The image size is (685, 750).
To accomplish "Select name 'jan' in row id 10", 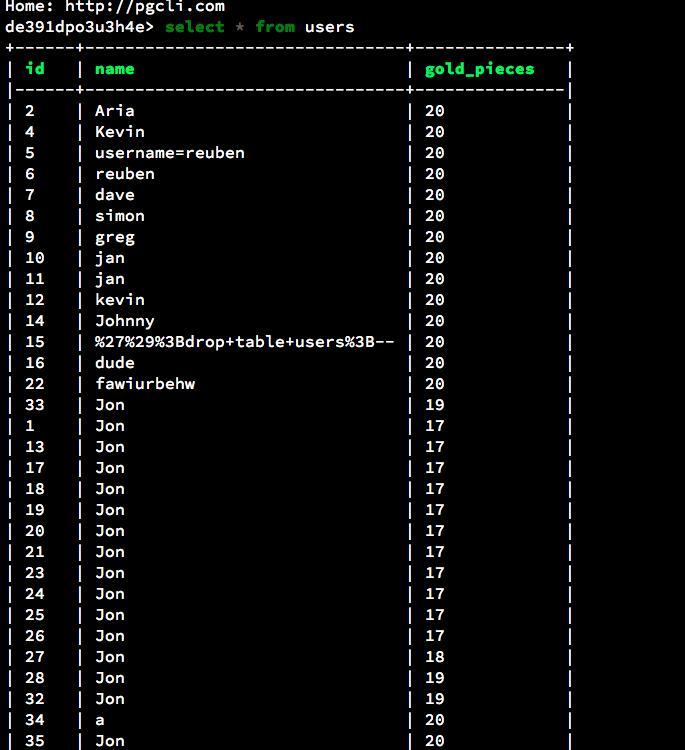I will (110, 259).
